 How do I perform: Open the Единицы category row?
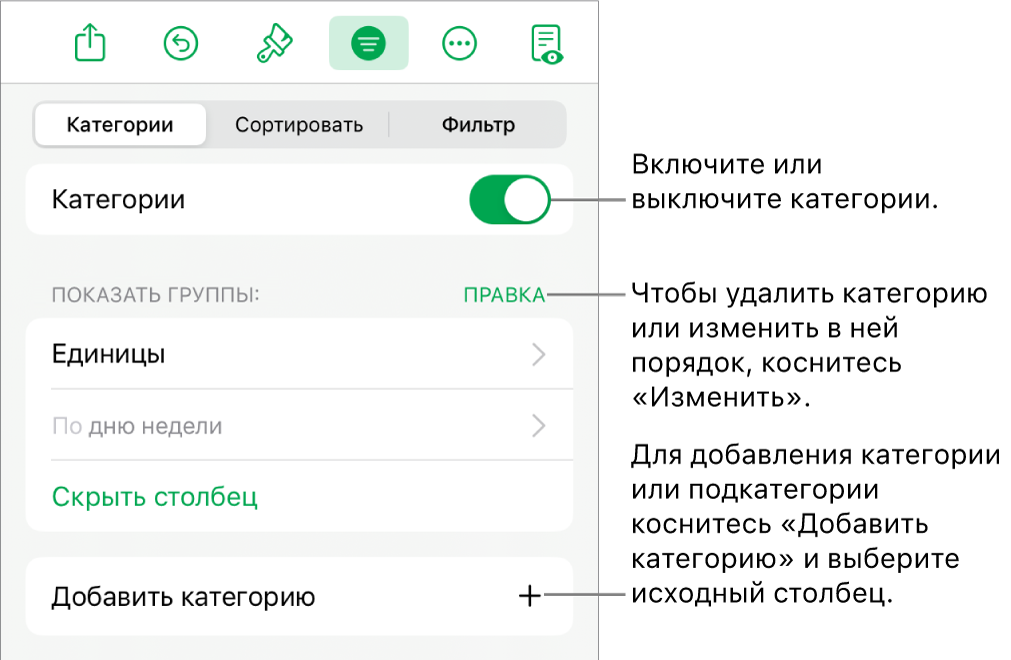tap(299, 354)
